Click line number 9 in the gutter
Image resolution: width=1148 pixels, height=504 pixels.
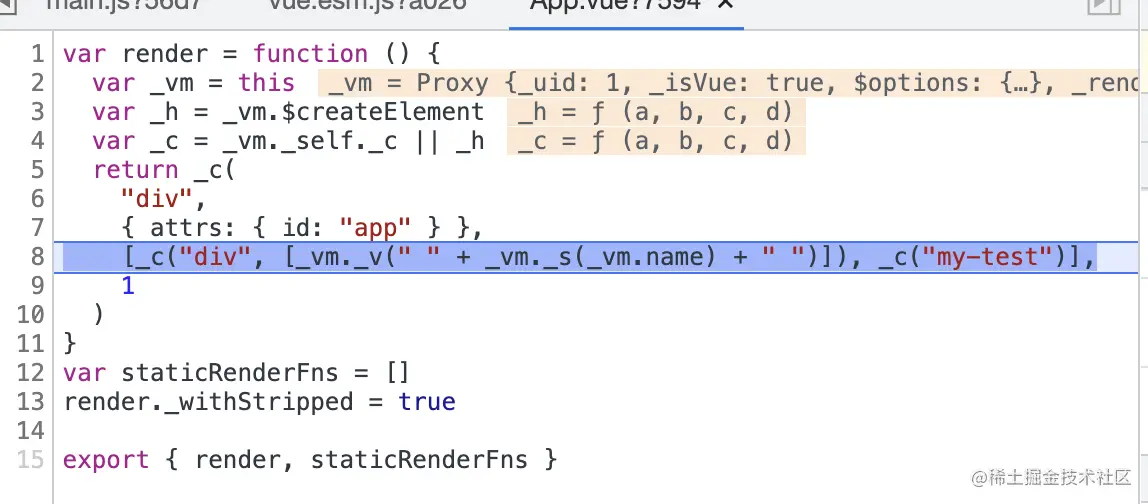[37, 286]
